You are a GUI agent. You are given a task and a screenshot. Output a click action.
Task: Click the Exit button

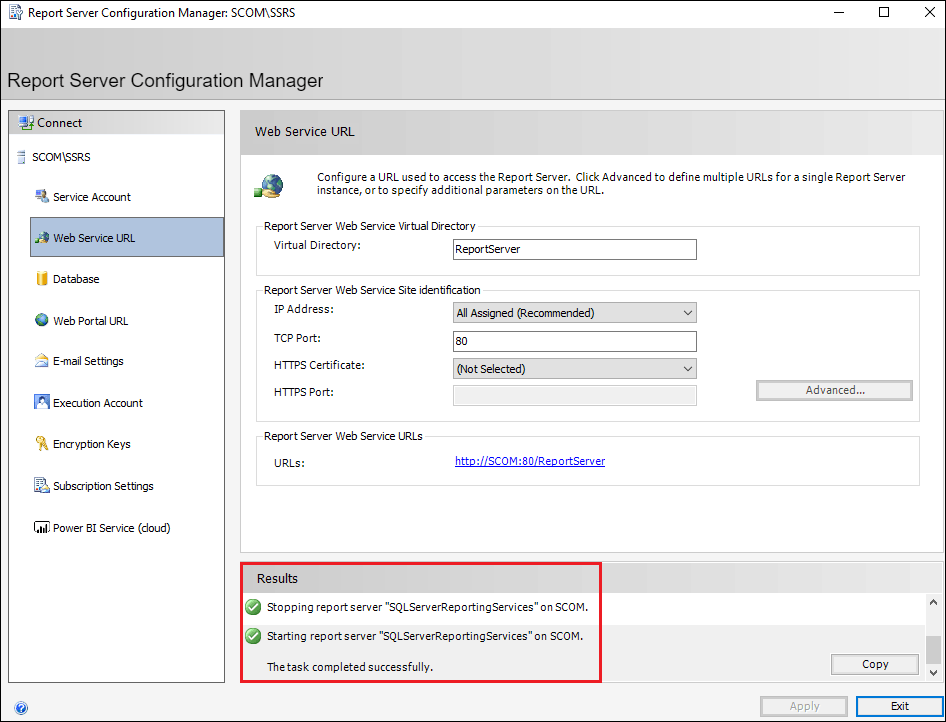pos(900,706)
